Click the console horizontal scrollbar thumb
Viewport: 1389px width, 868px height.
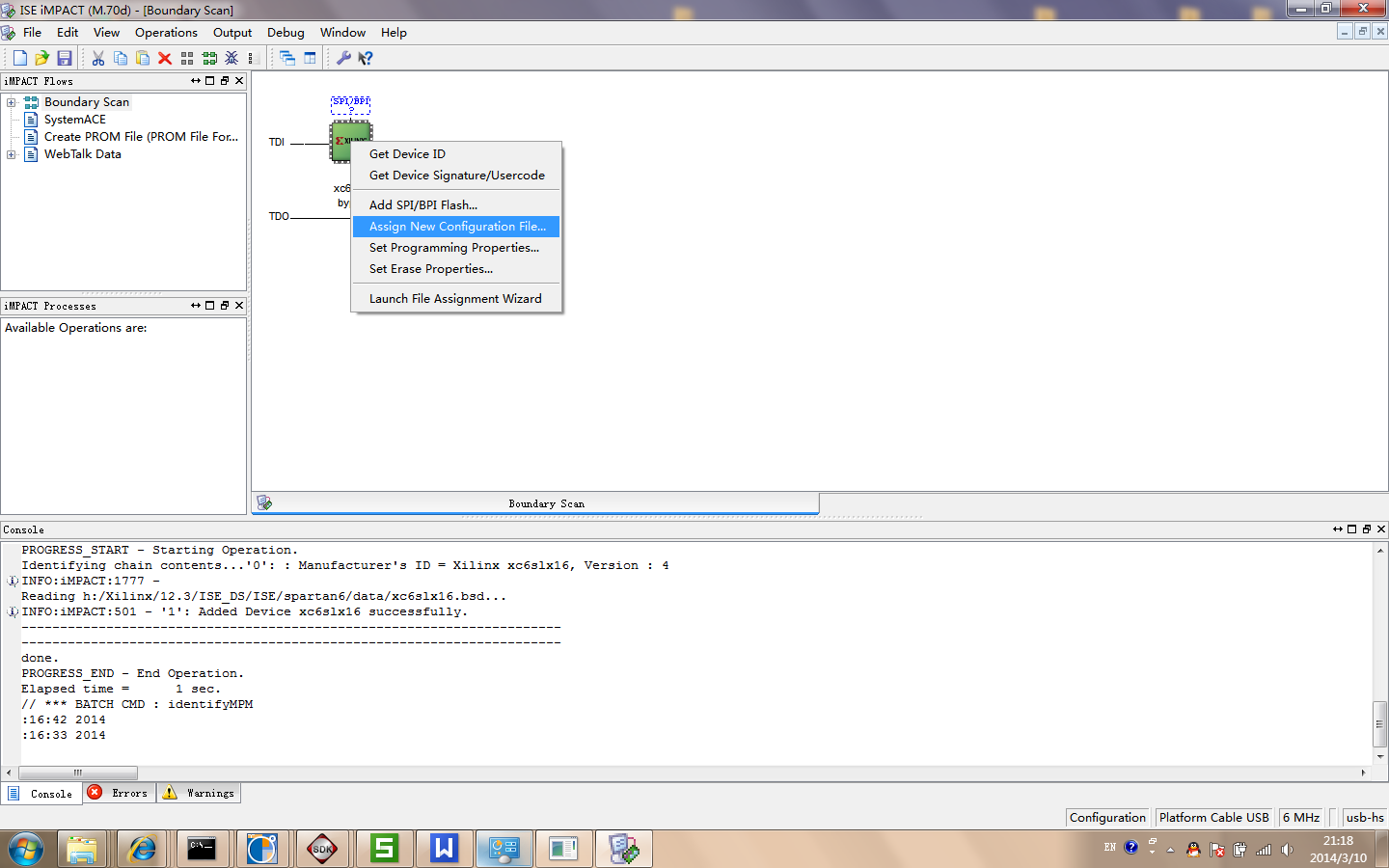coord(78,773)
